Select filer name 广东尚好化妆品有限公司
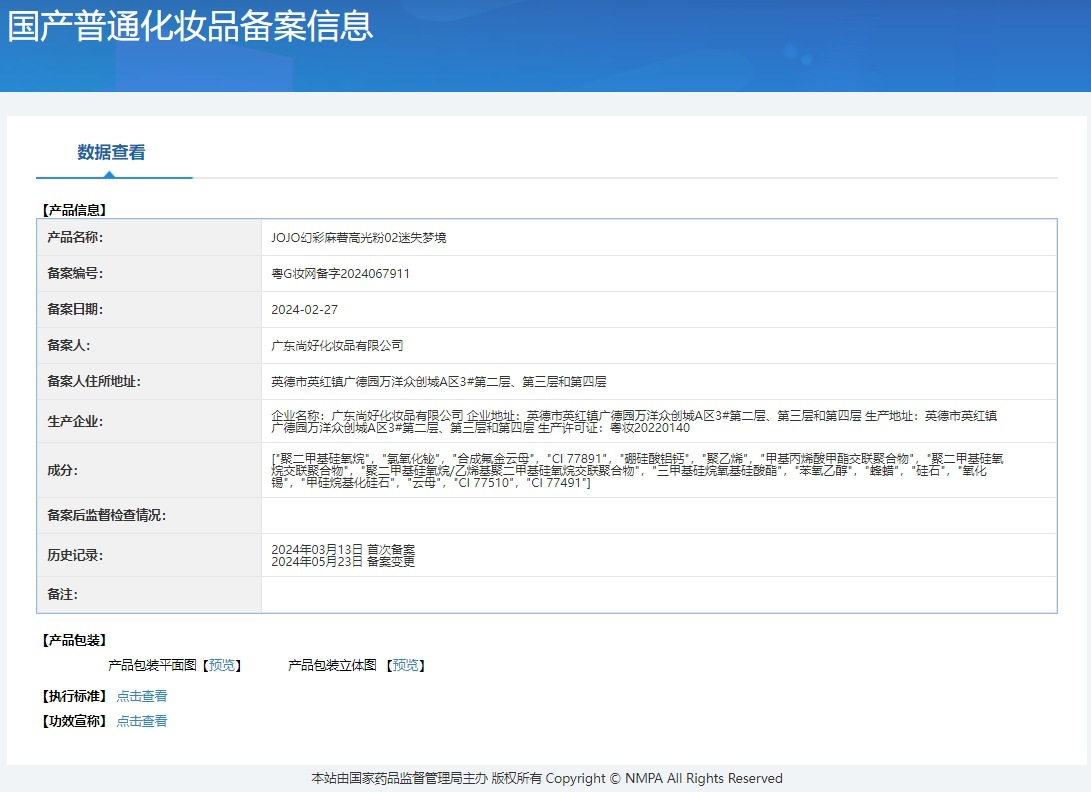 coord(337,346)
